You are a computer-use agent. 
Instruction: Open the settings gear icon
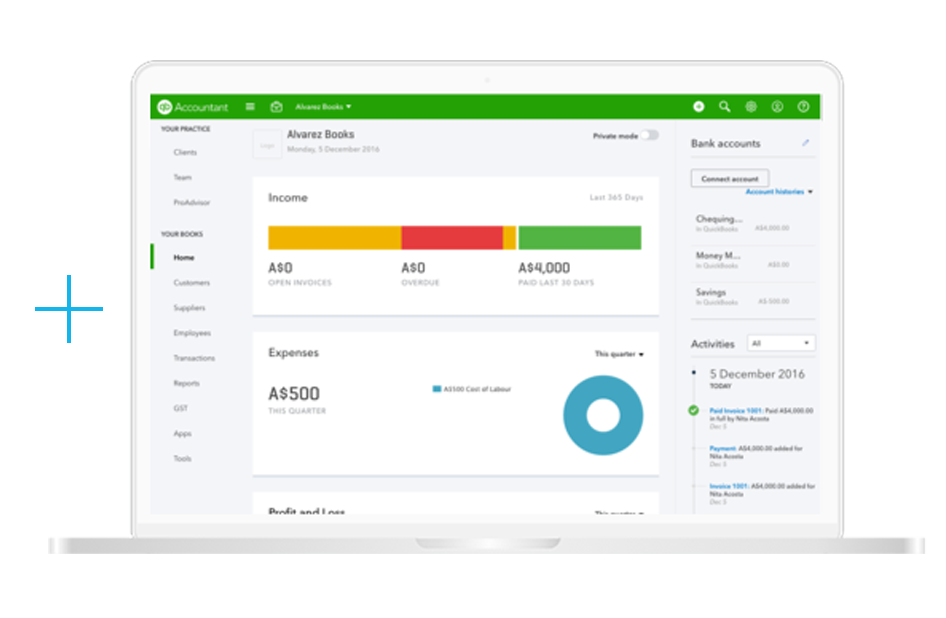click(751, 107)
